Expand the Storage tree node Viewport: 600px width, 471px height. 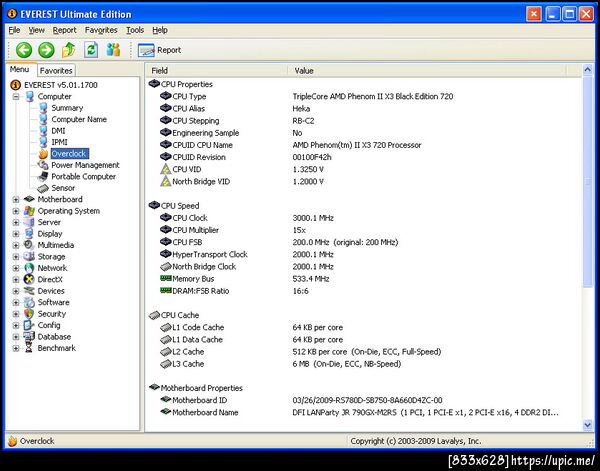click(16, 256)
